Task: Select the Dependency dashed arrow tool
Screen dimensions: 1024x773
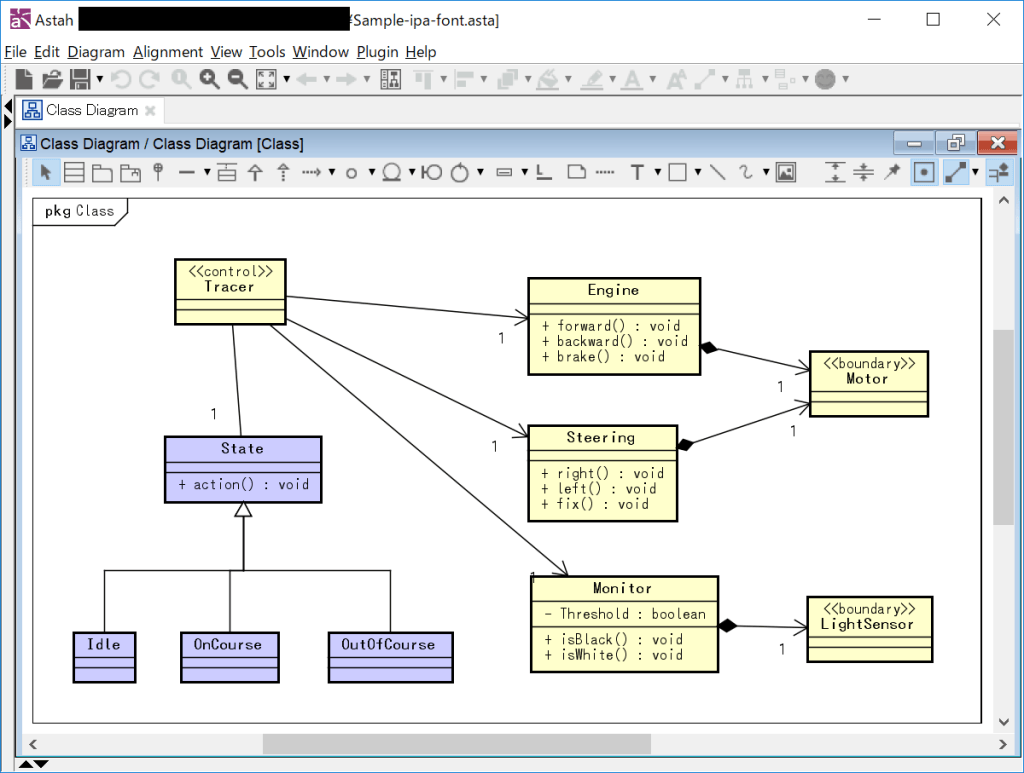Action: 312,172
